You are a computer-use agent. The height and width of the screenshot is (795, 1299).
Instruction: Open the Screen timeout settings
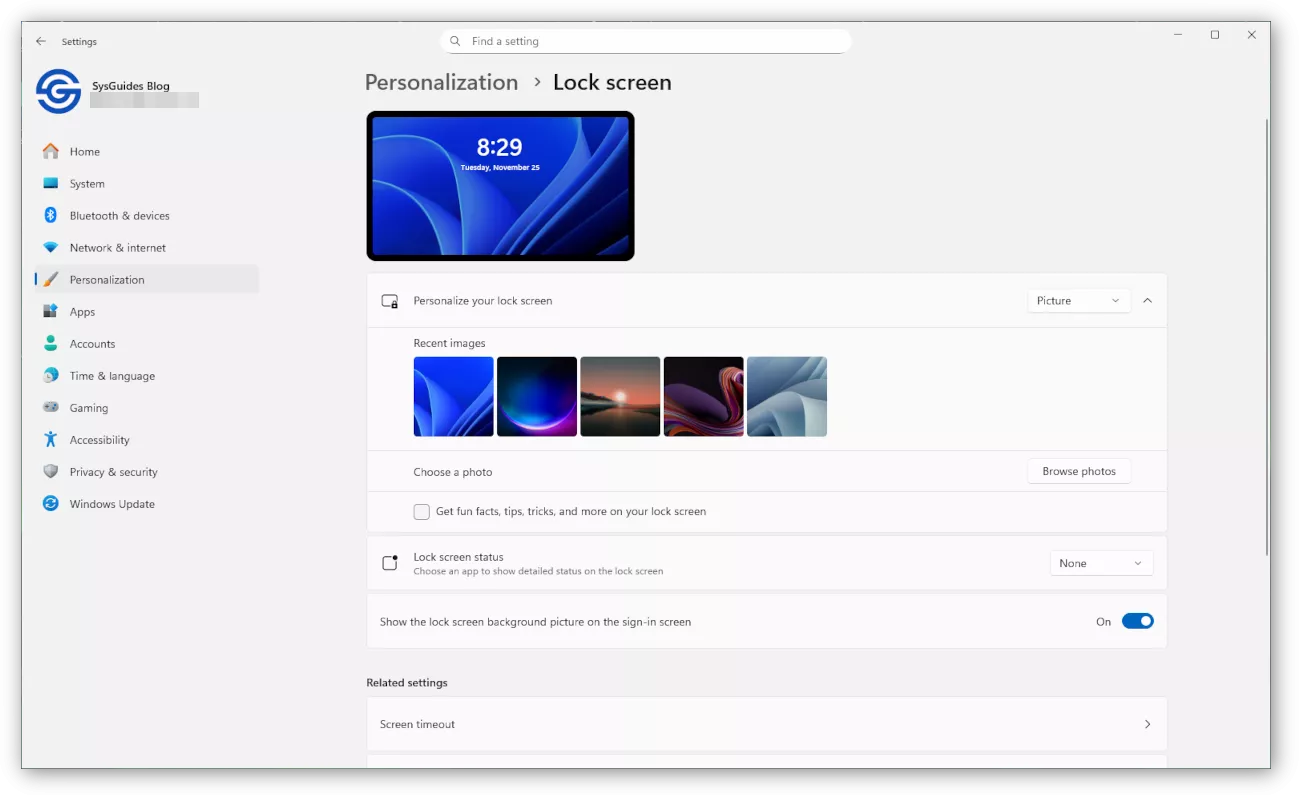766,723
